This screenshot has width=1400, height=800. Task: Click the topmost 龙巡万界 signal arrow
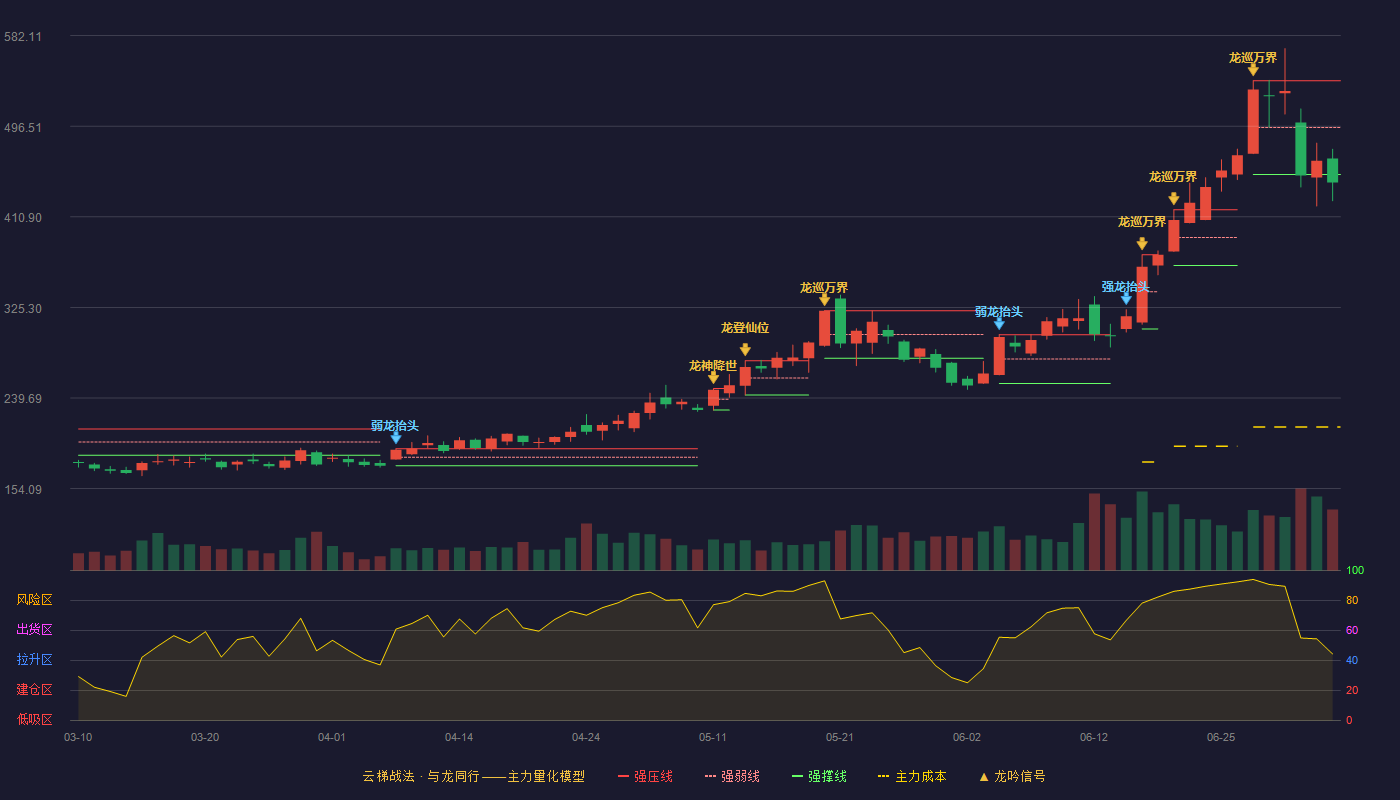1253,70
